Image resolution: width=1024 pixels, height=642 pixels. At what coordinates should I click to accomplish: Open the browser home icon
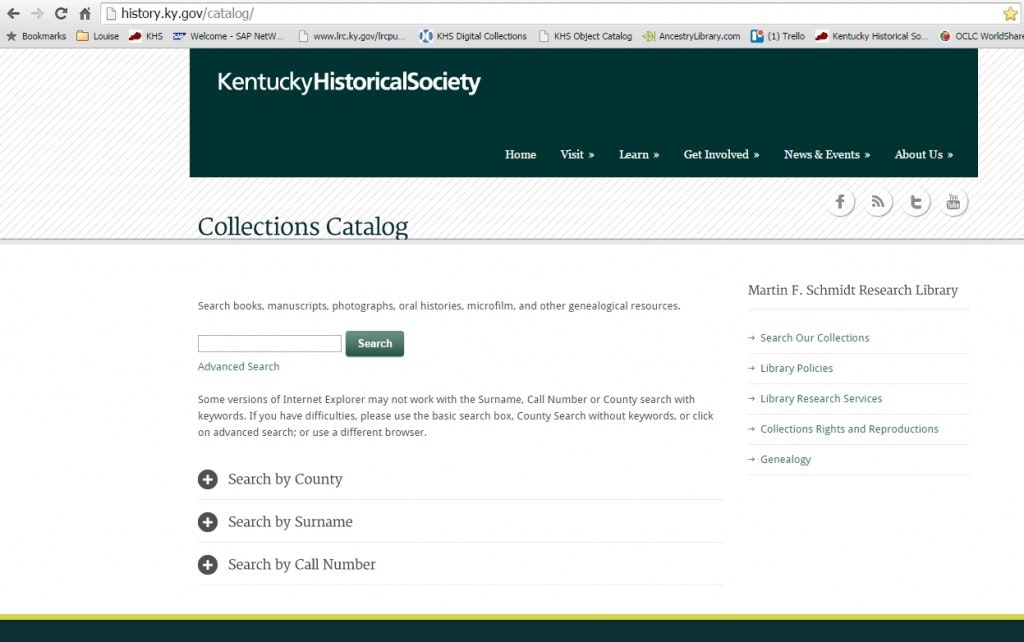[x=85, y=14]
